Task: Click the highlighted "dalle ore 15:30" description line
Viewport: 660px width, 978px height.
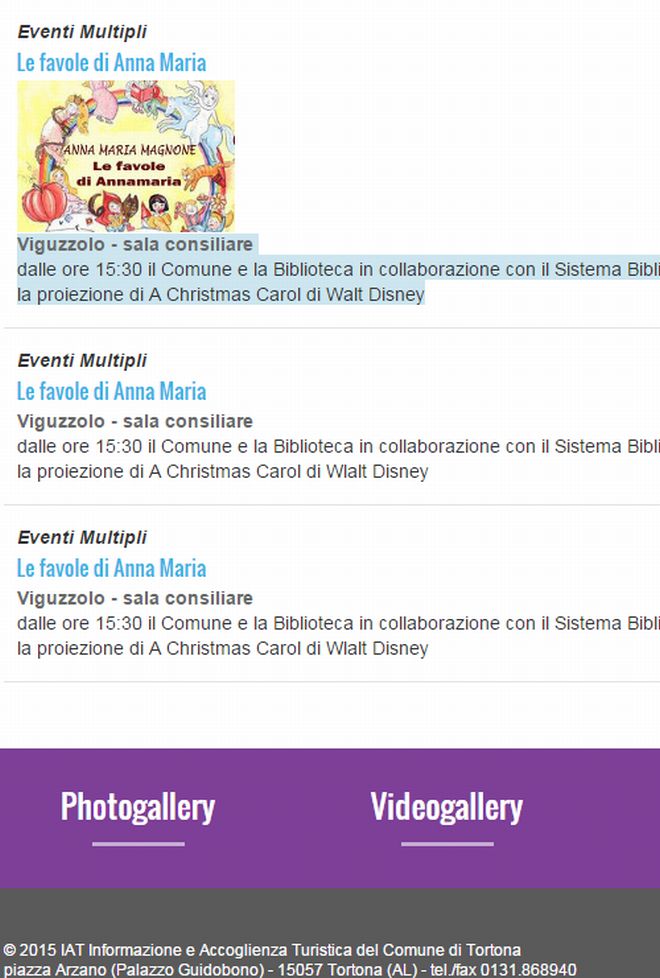Action: click(338, 269)
